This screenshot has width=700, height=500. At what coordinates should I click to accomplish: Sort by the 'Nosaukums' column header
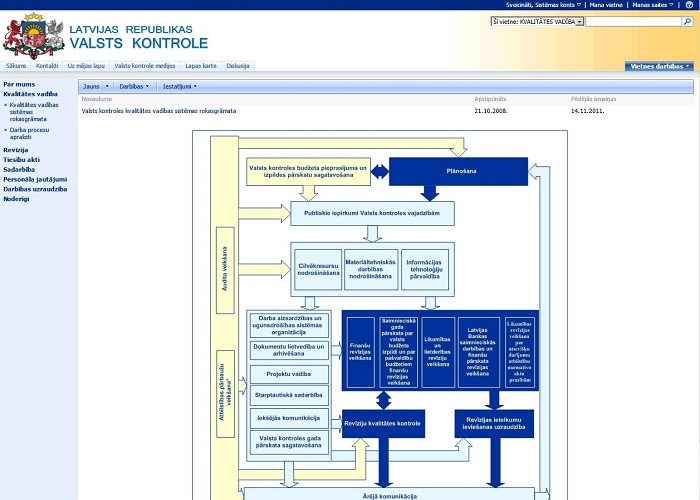(97, 99)
